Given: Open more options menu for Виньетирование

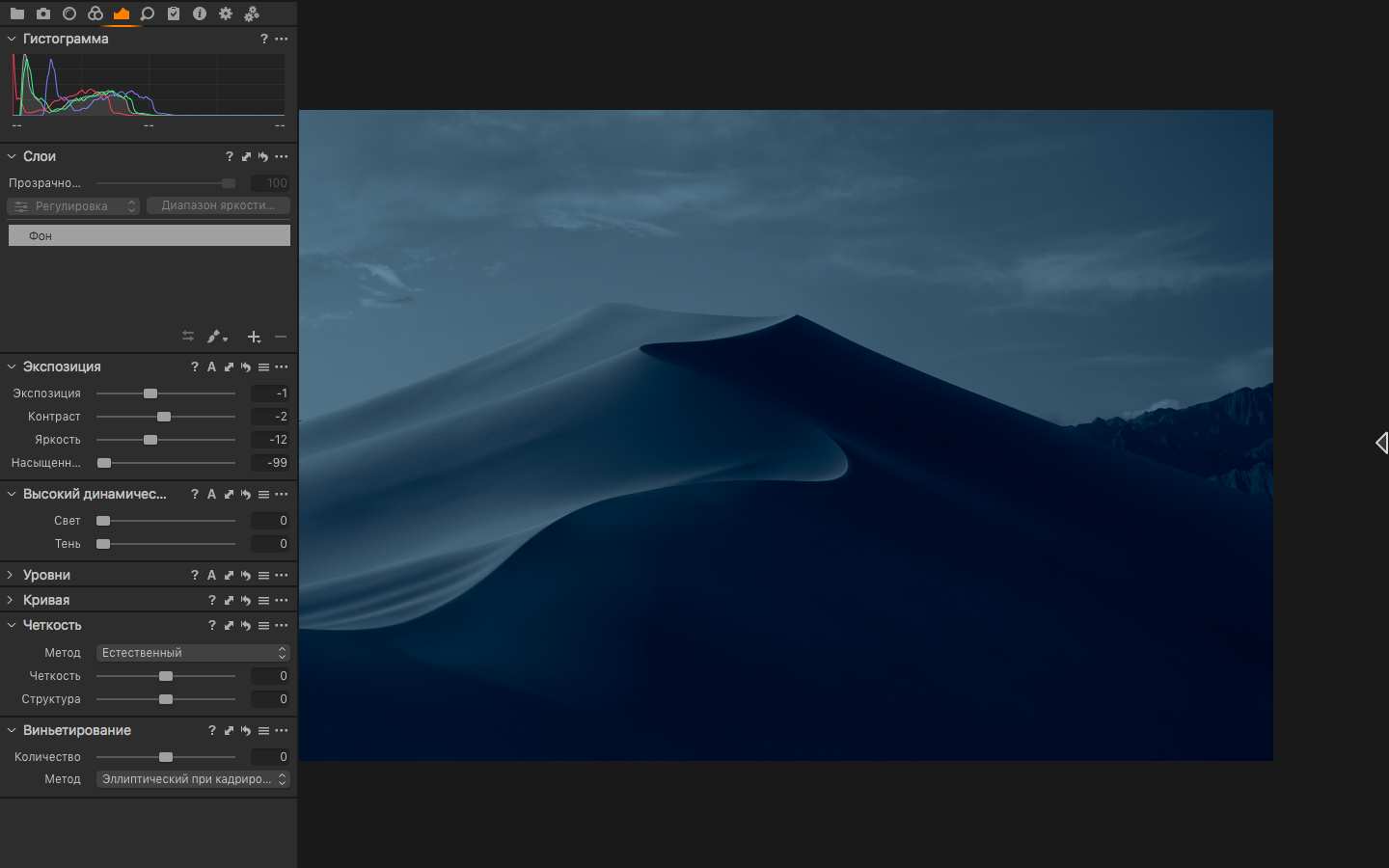Looking at the screenshot, I should (x=282, y=731).
